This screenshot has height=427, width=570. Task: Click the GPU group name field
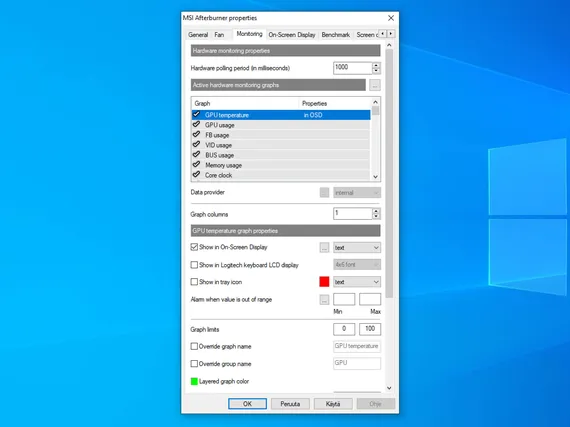357,363
